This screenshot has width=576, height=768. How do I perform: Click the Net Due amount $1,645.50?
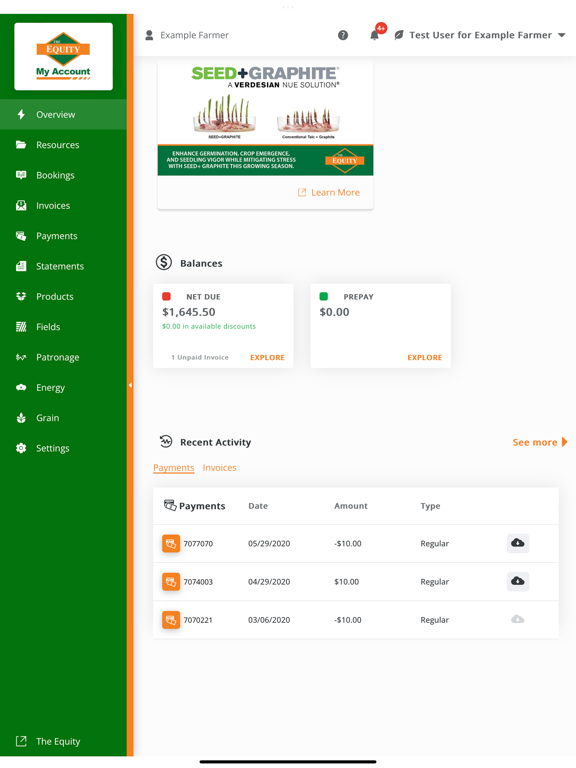(x=189, y=312)
